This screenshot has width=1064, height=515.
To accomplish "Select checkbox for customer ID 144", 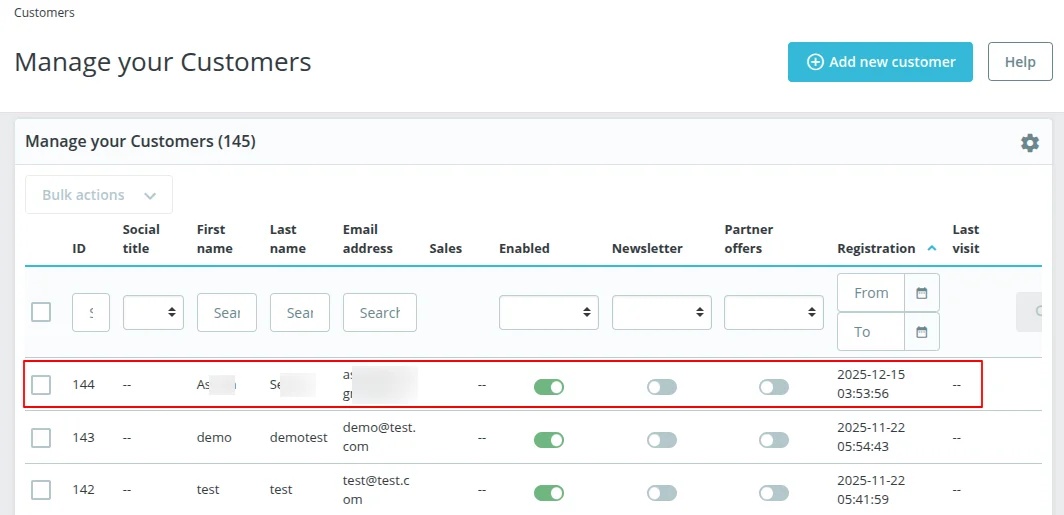I will point(41,385).
